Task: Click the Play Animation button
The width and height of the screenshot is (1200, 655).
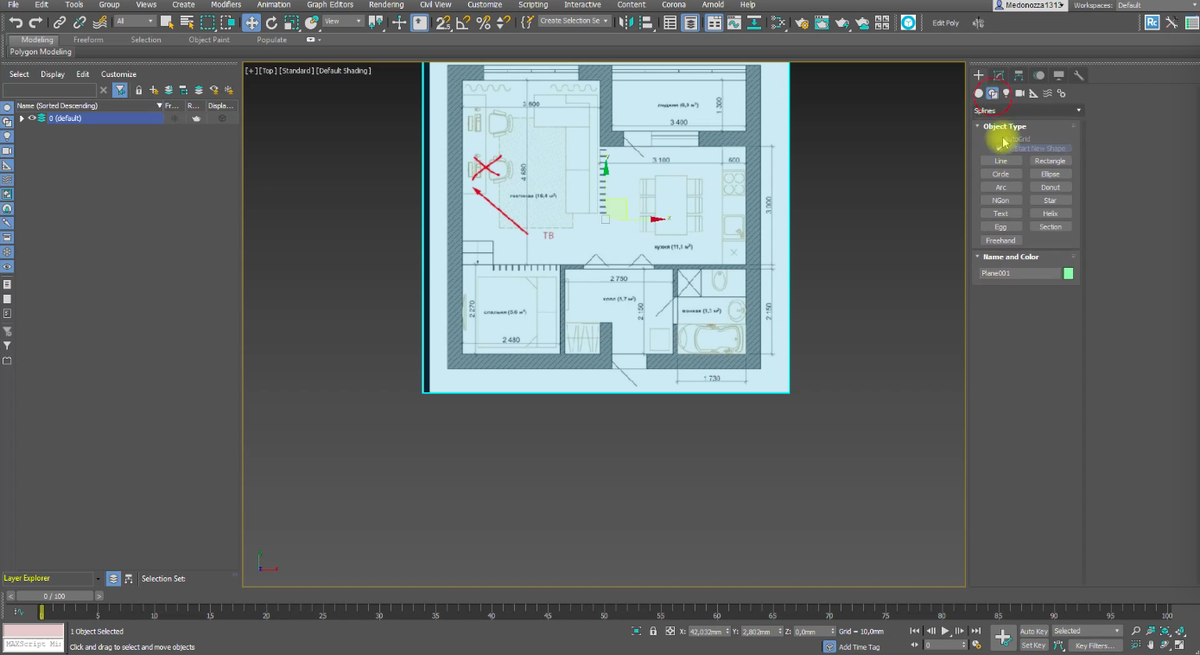Action: coord(944,631)
